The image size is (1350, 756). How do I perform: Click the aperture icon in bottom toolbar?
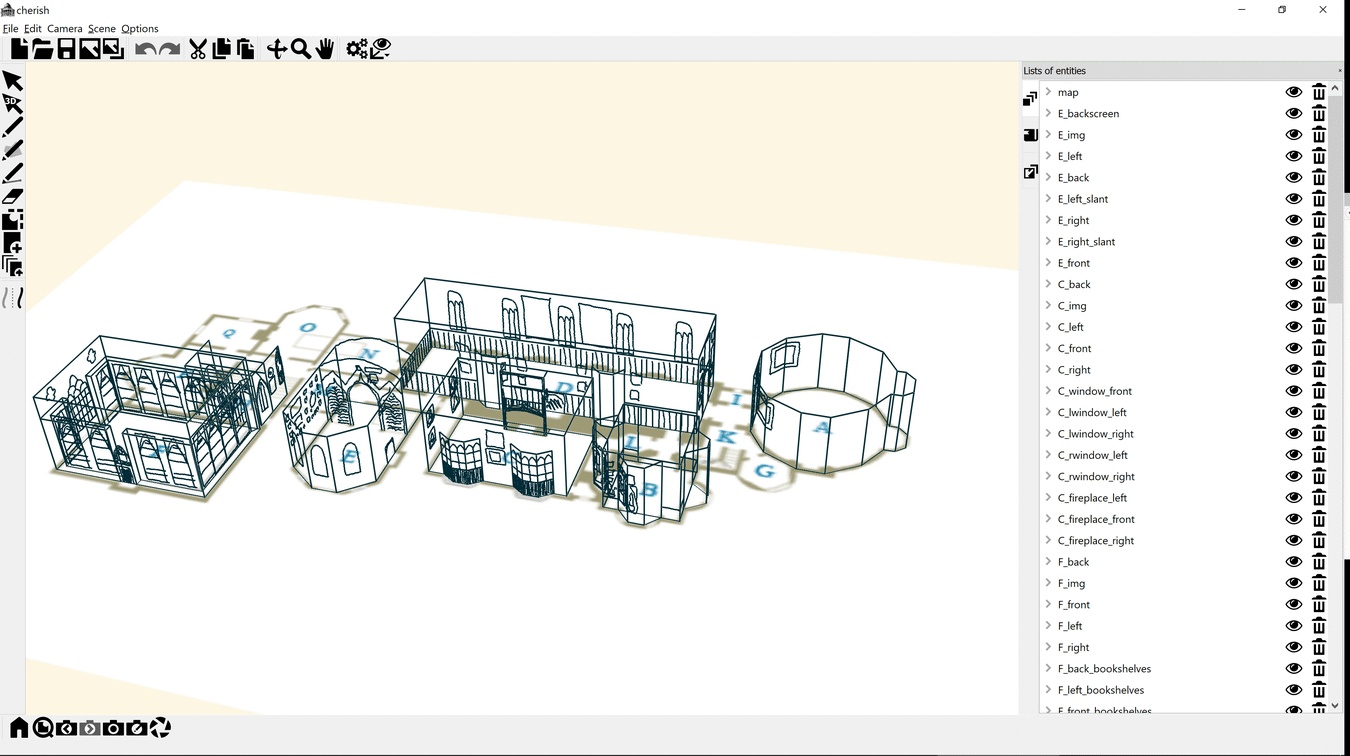pyautogui.click(x=161, y=728)
